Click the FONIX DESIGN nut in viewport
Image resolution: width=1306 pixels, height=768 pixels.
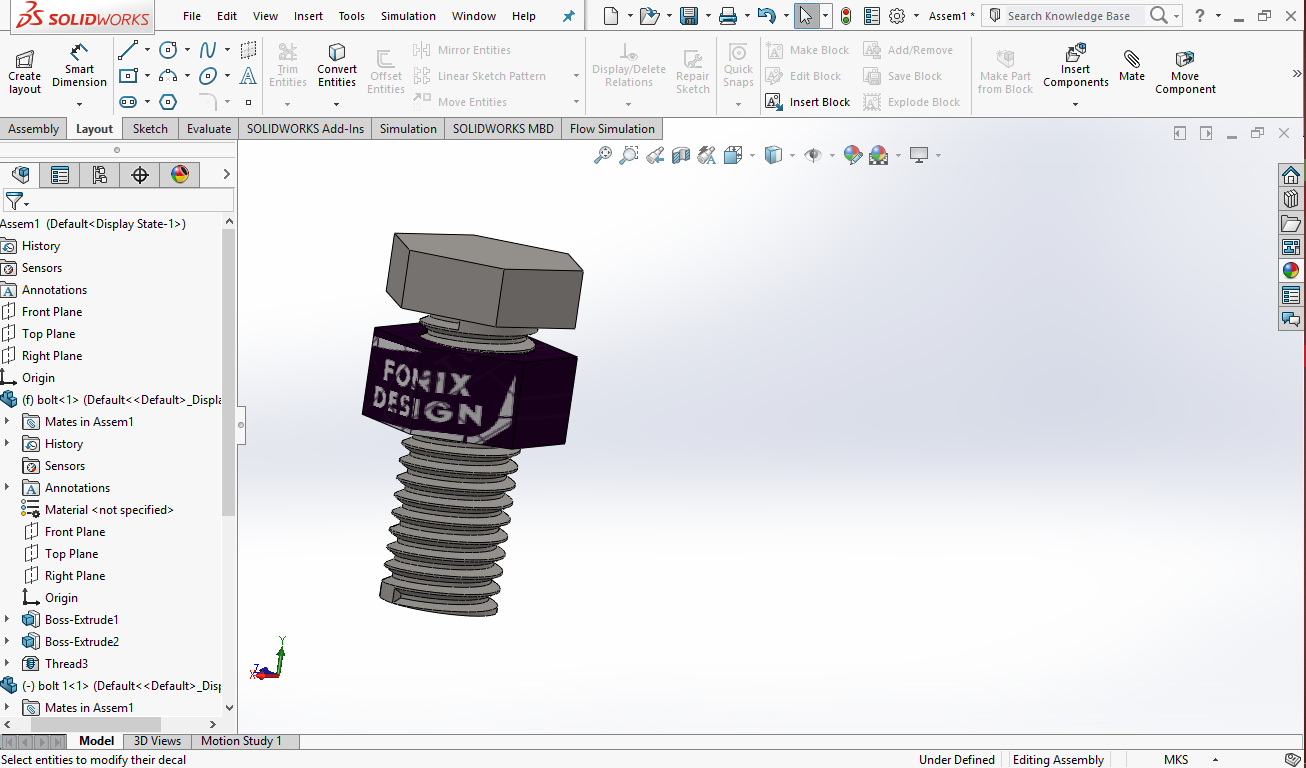tap(469, 385)
